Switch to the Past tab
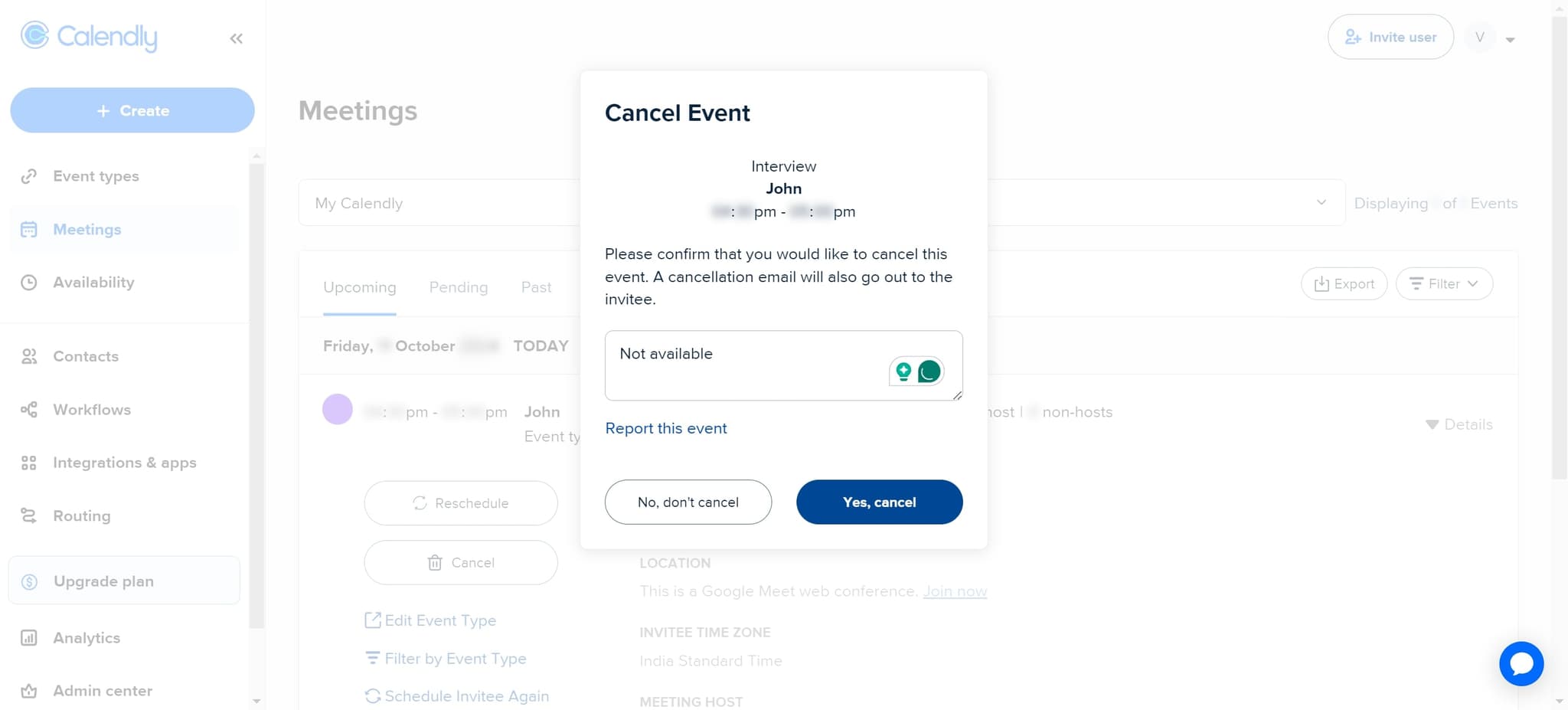Image resolution: width=1568 pixels, height=710 pixels. 535,286
